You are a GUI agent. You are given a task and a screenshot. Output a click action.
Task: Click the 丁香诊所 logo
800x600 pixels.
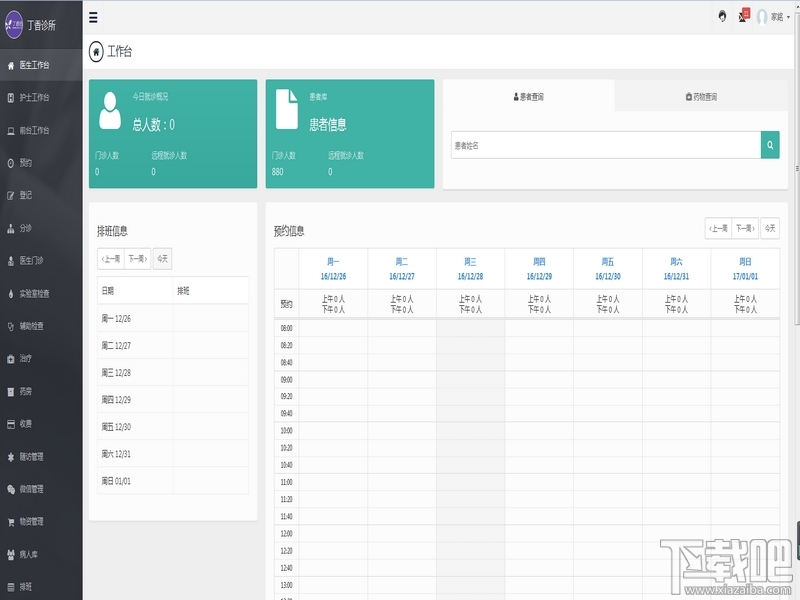14,24
